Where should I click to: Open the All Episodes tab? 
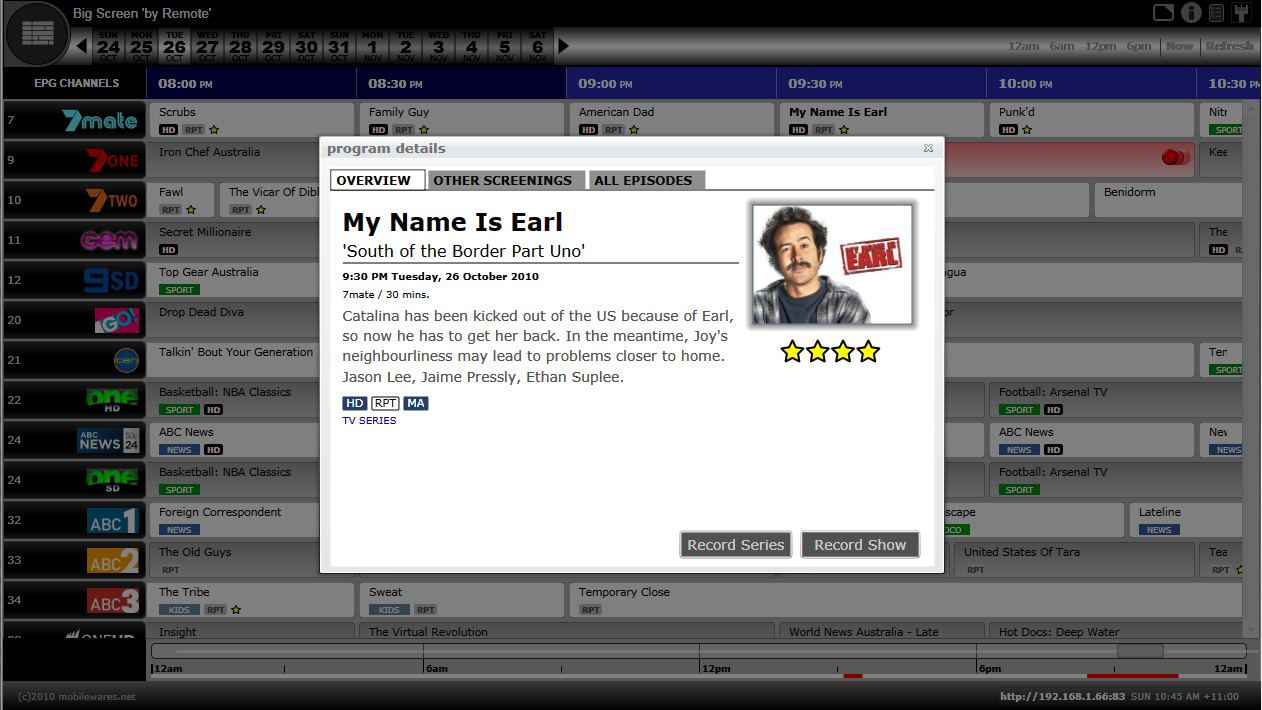click(x=647, y=180)
